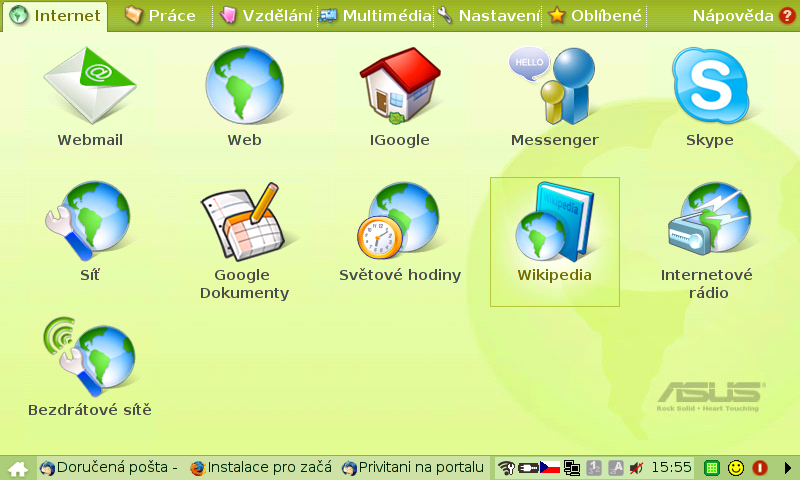800x480 pixels.
Task: Click the muted speaker volume icon
Action: click(x=636, y=468)
